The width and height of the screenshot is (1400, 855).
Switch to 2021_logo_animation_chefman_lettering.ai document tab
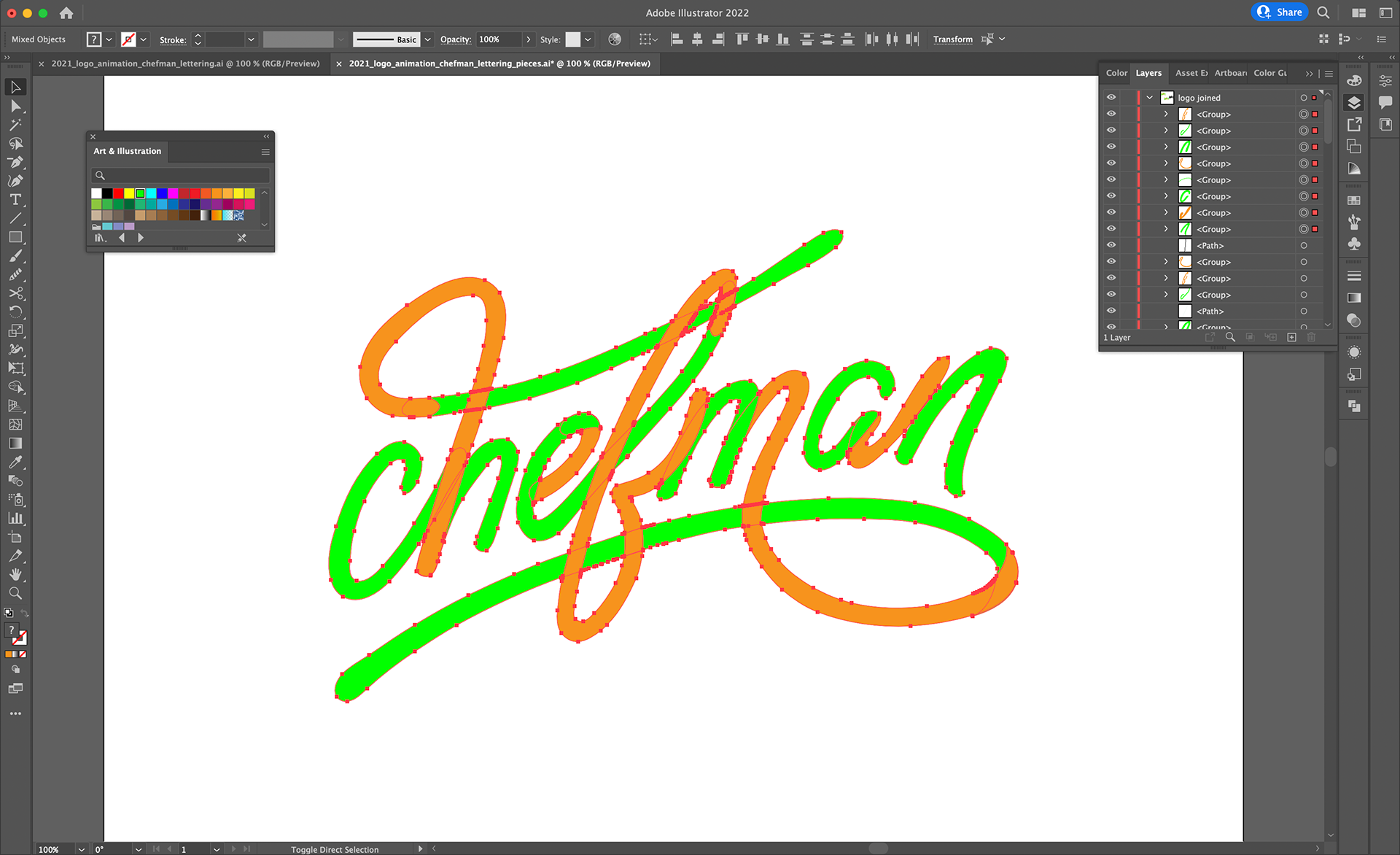point(185,63)
